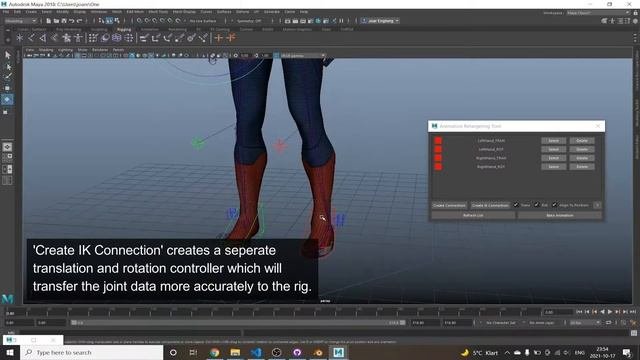Click the Save Scene icon on status line
The image size is (640, 360).
[64, 21]
